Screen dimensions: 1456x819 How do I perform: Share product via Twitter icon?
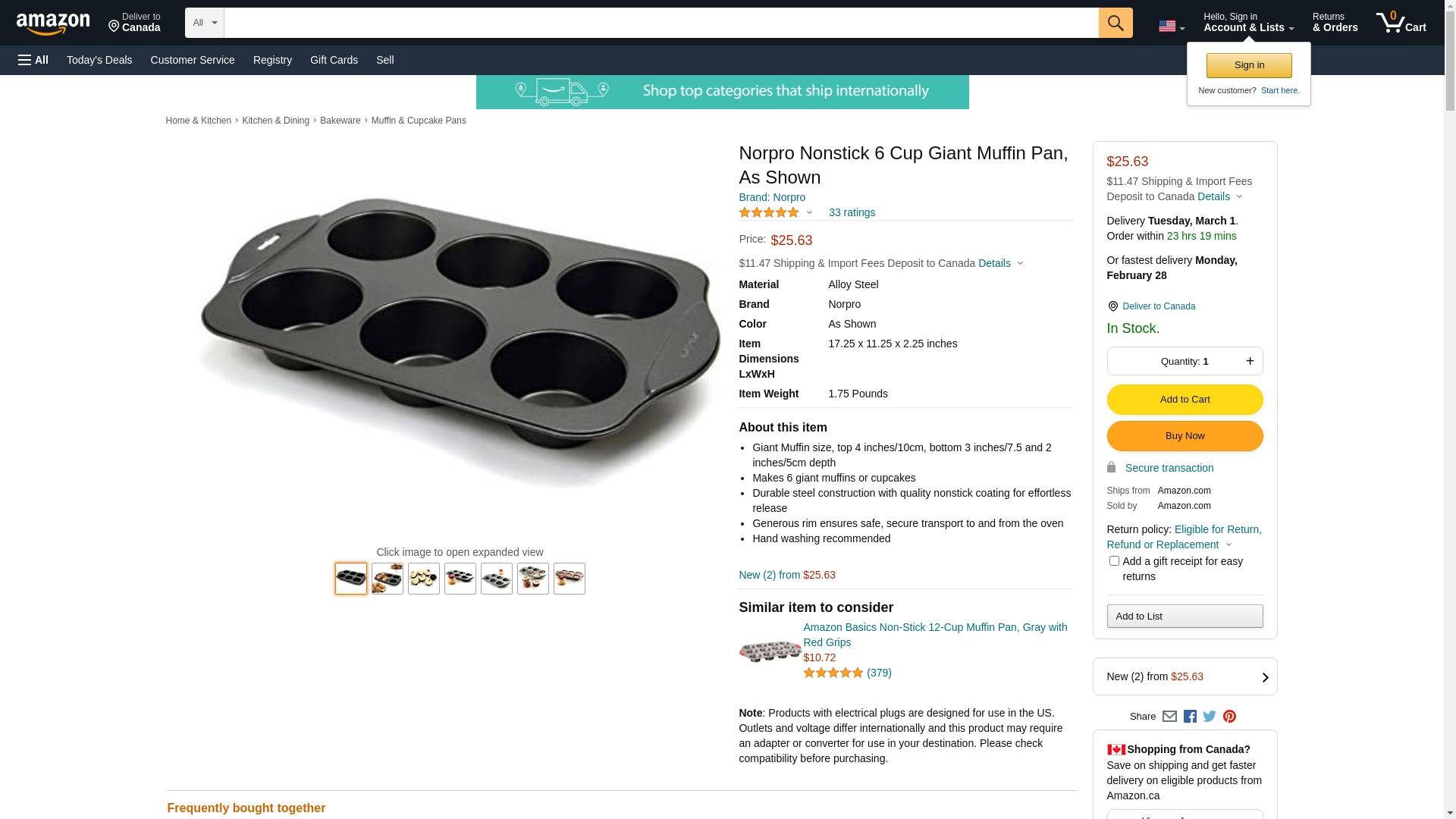pos(1210,717)
